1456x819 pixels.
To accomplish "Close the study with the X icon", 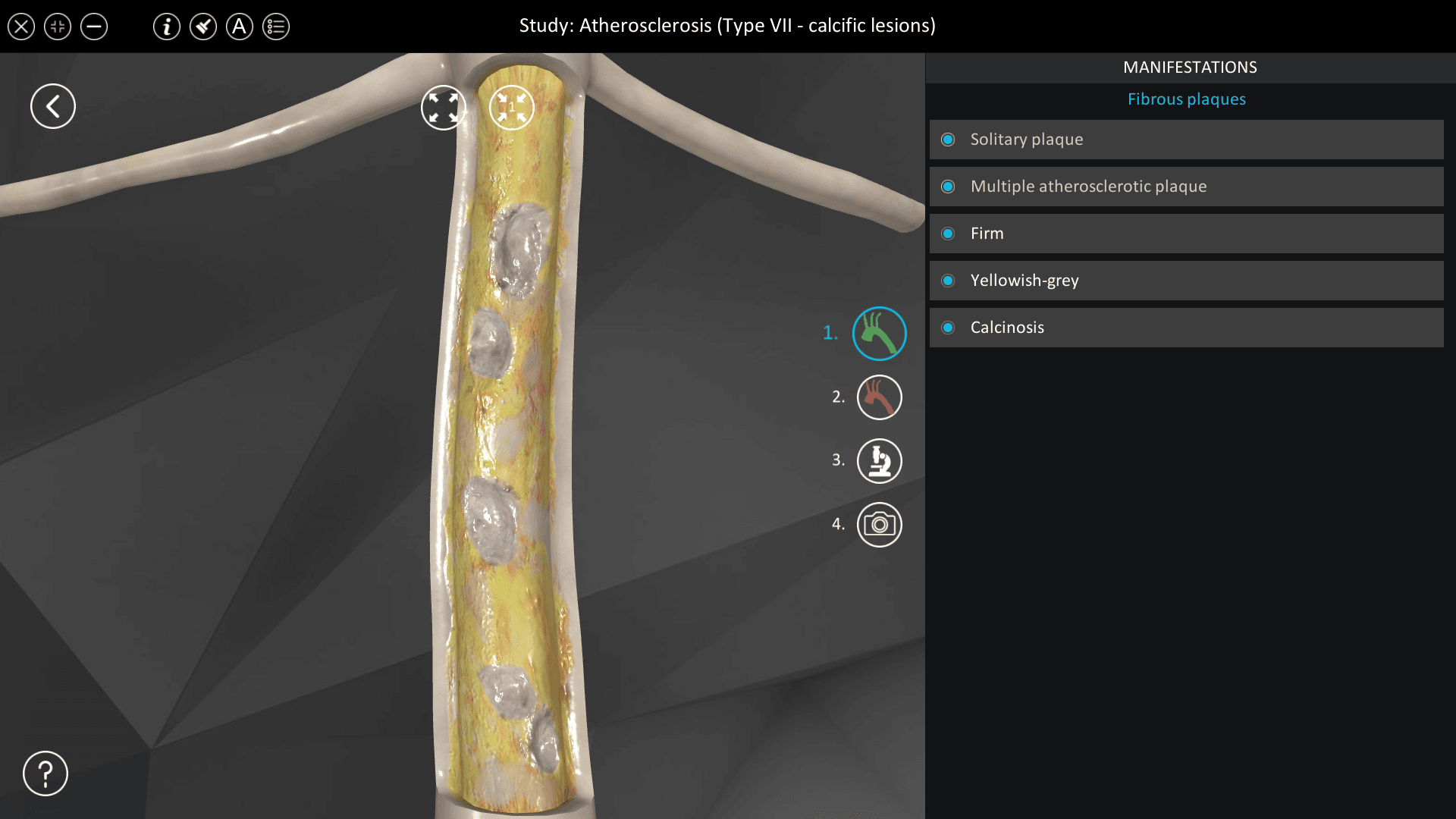I will (21, 27).
